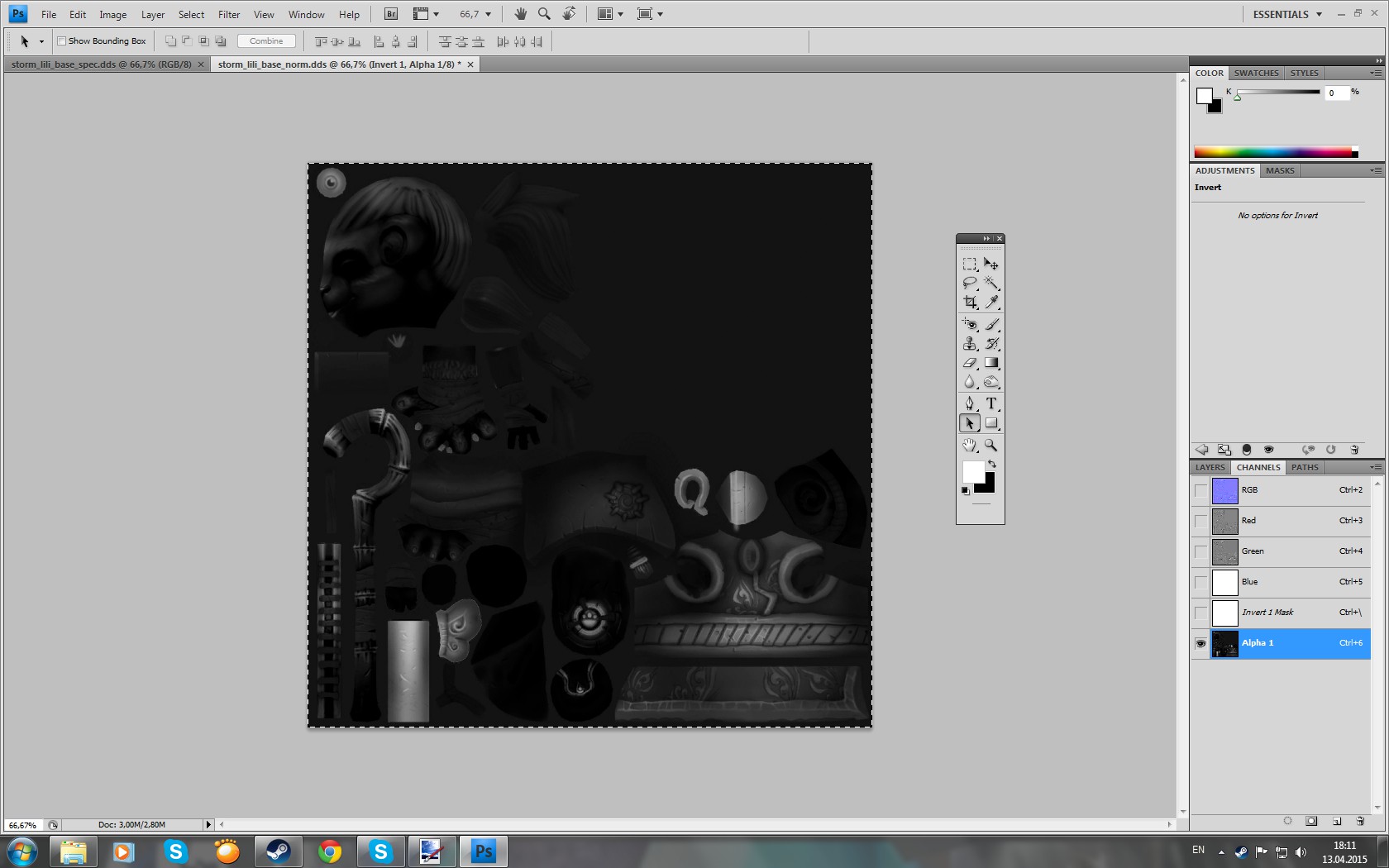Switch to the Swatches tab
Viewport: 1389px width, 868px height.
coord(1256,73)
